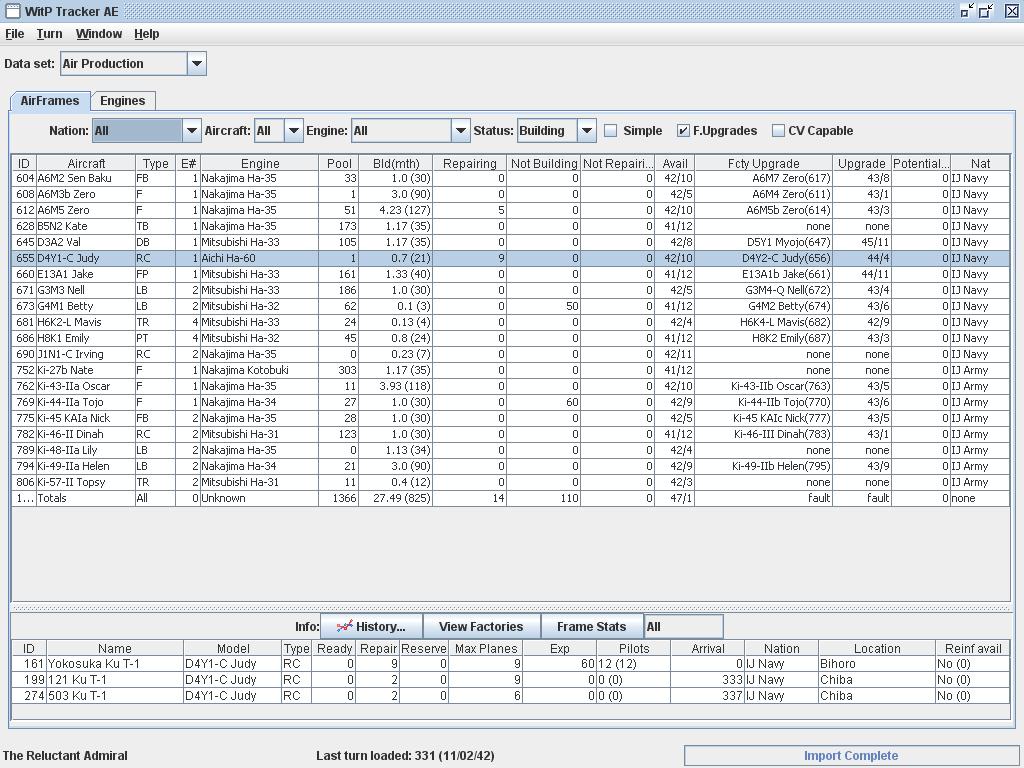Open the Window menu
The width and height of the screenshot is (1024, 768).
tap(99, 34)
